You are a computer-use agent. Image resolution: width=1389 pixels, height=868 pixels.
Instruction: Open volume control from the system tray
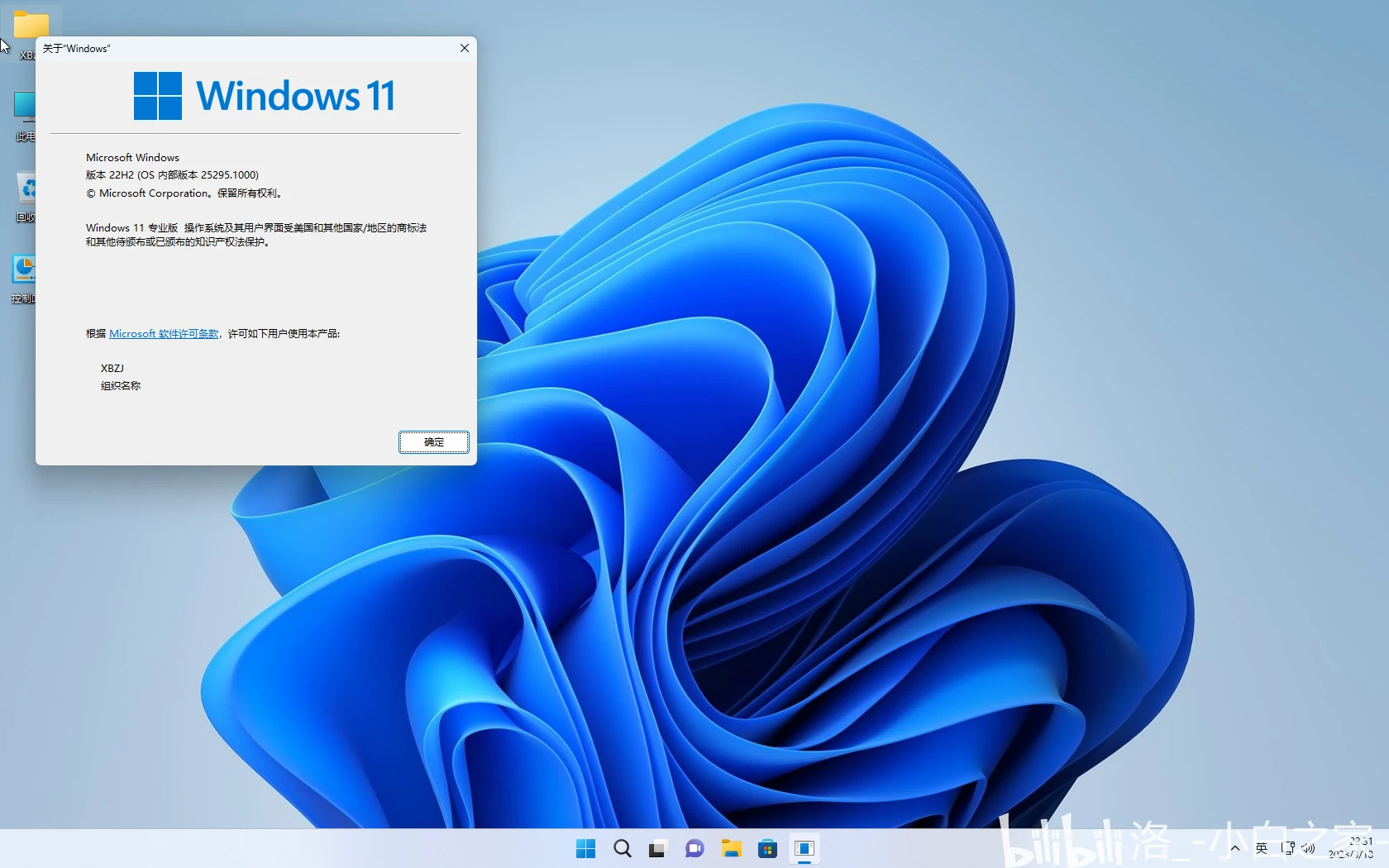coord(1309,849)
